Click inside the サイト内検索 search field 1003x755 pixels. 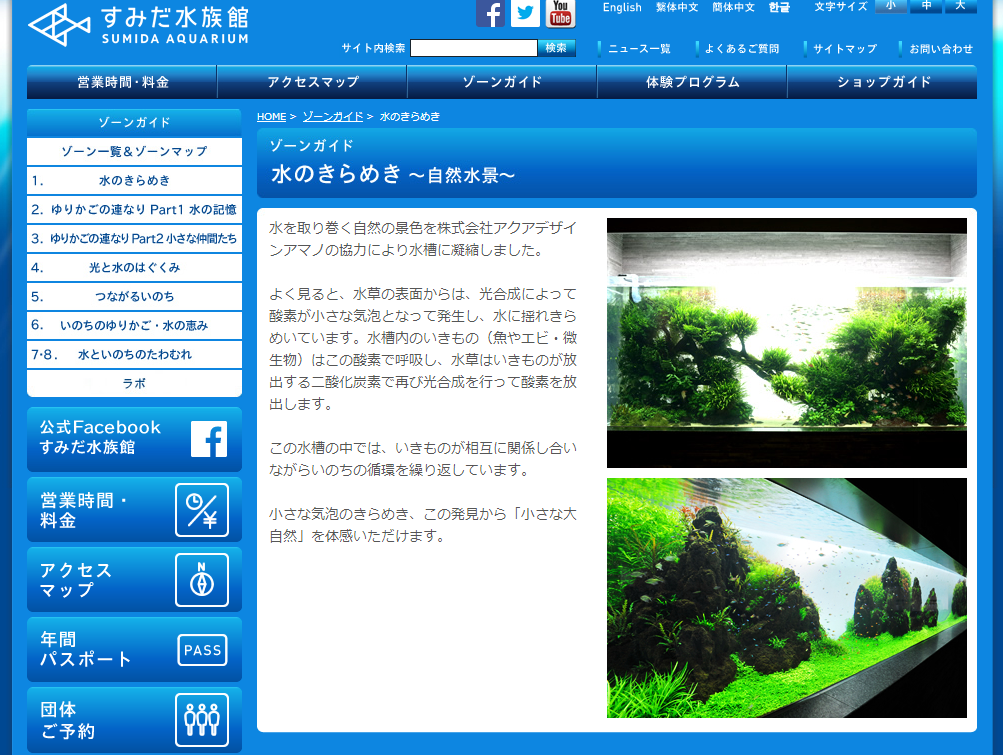[475, 47]
